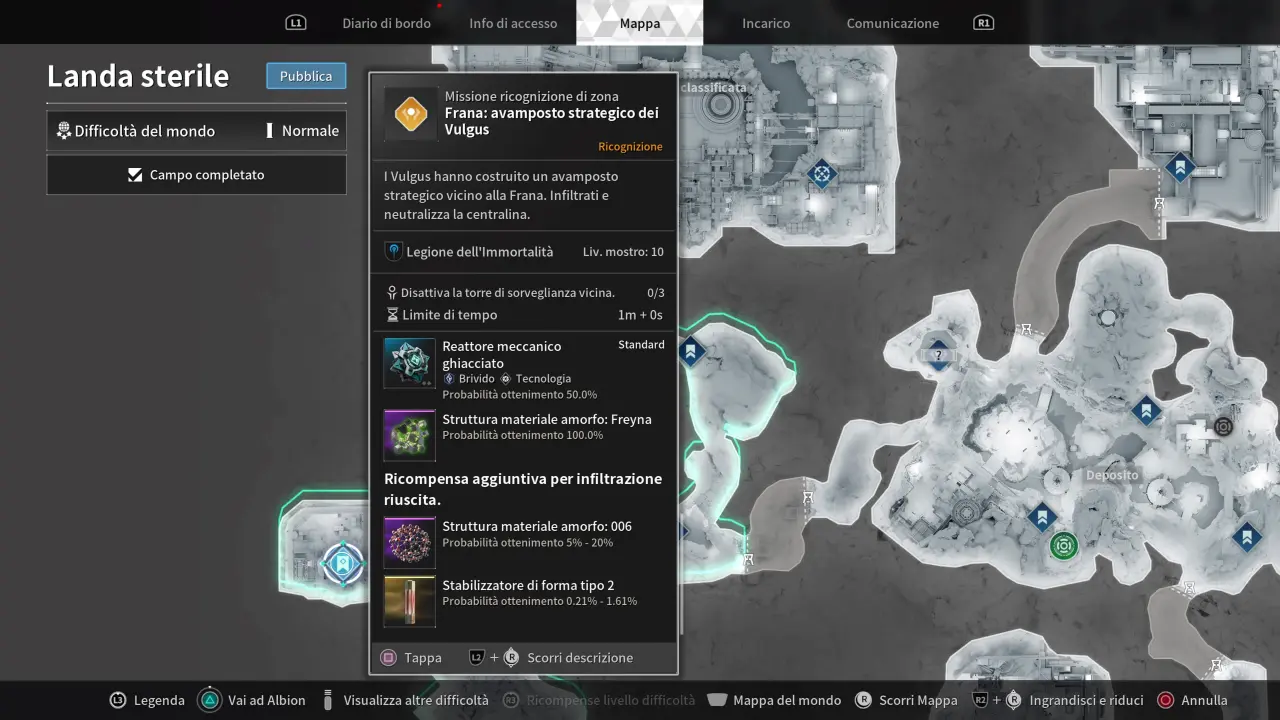This screenshot has height=720, width=1280.
Task: Open Mappa del mondo with touchpad prompt
Action: (773, 700)
